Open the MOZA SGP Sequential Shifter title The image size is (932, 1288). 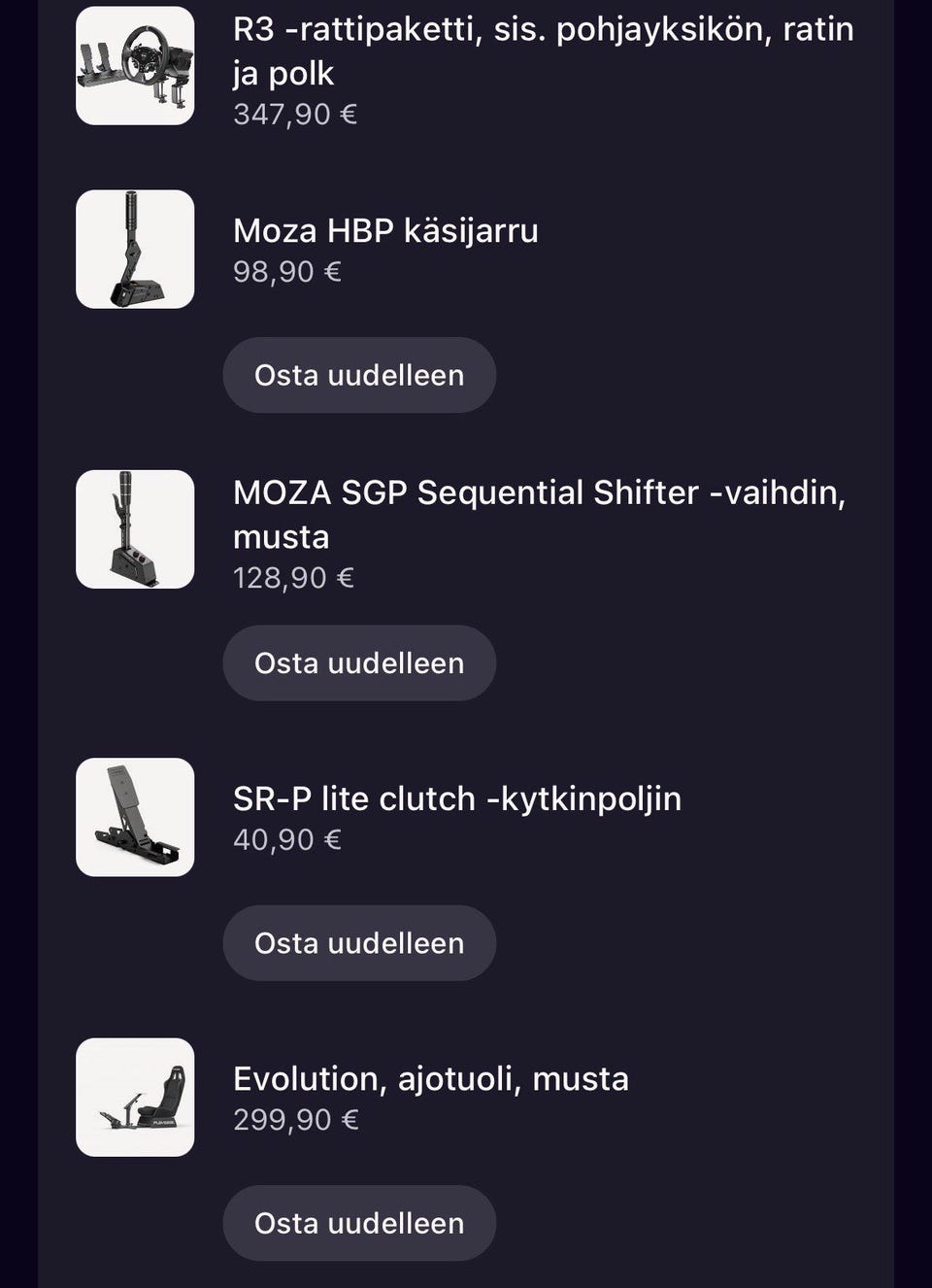click(x=539, y=514)
